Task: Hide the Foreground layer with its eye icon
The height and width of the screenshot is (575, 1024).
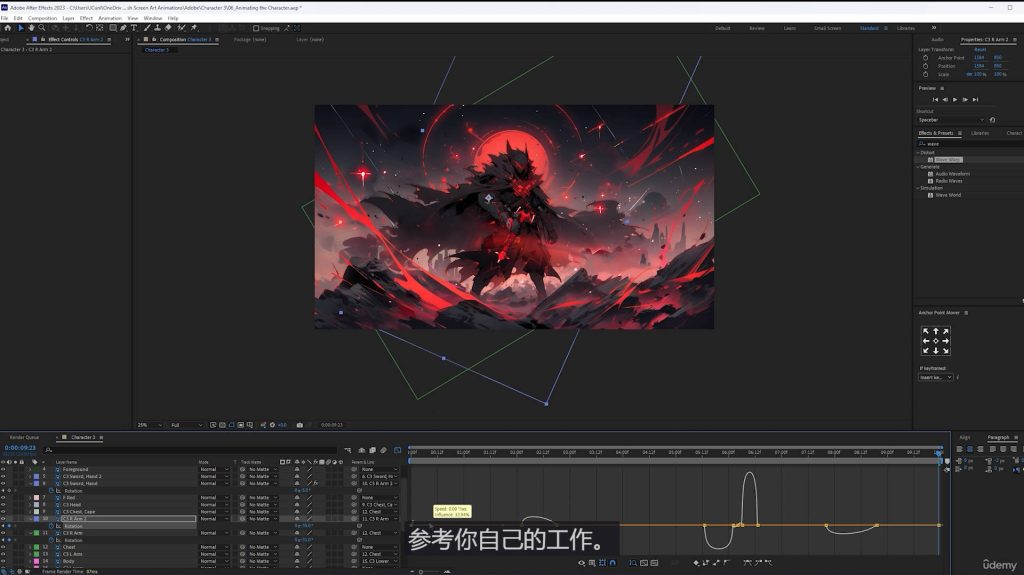Action: (3, 469)
